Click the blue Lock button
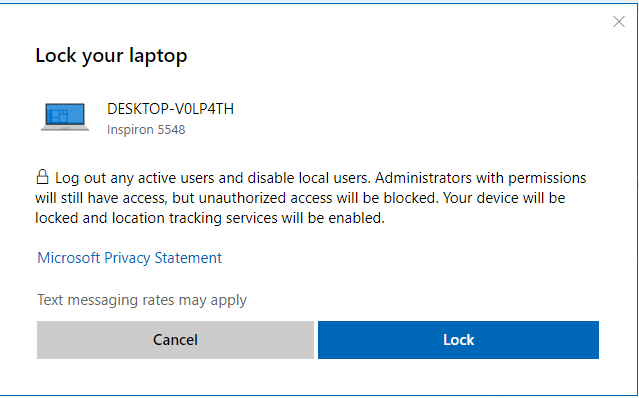Screen dimensions: 639x398 [x=458, y=340]
